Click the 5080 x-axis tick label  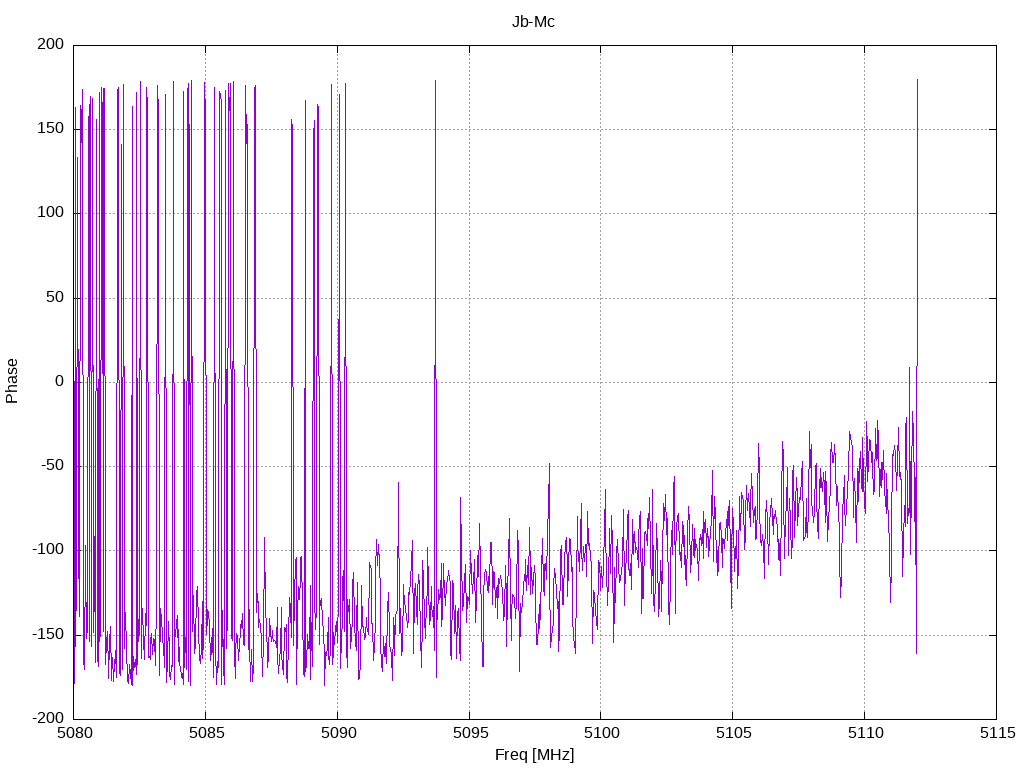(73, 734)
